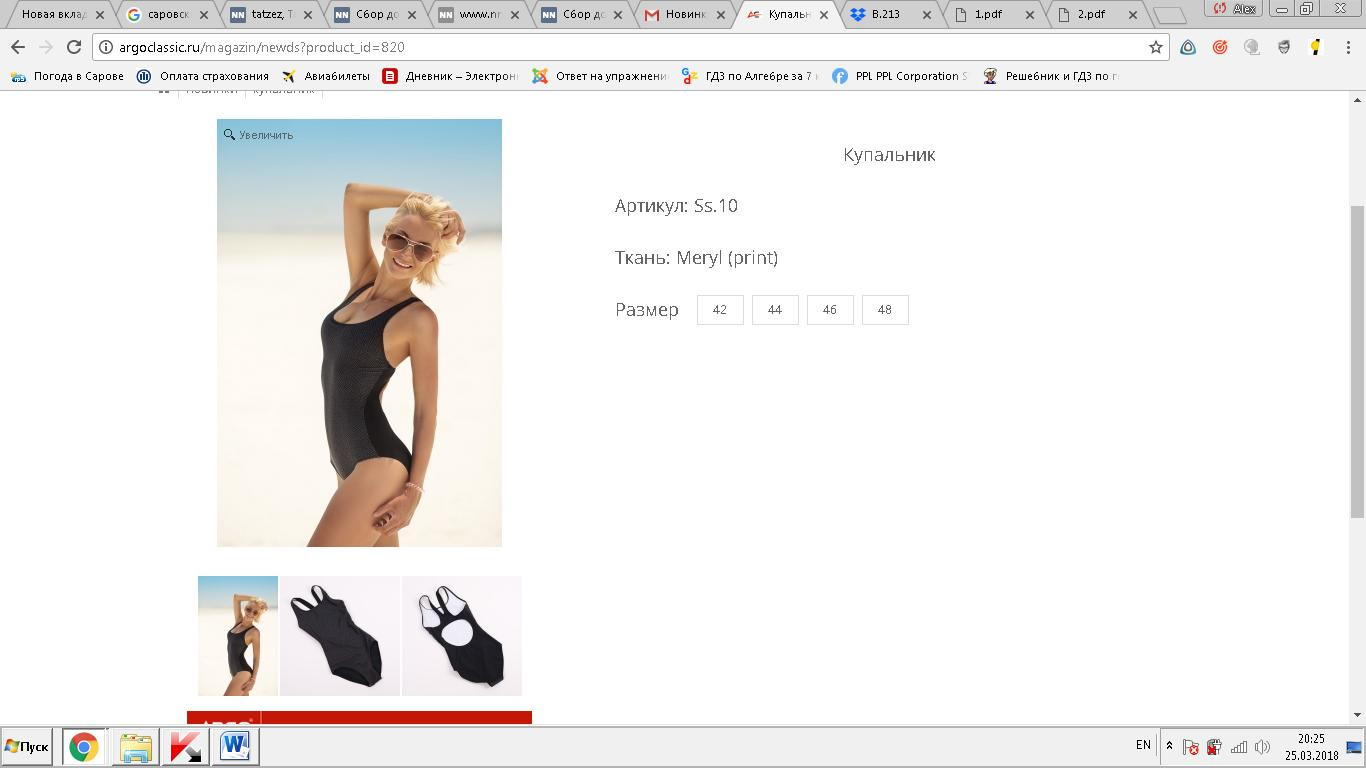View site information icon in address bar

click(106, 47)
